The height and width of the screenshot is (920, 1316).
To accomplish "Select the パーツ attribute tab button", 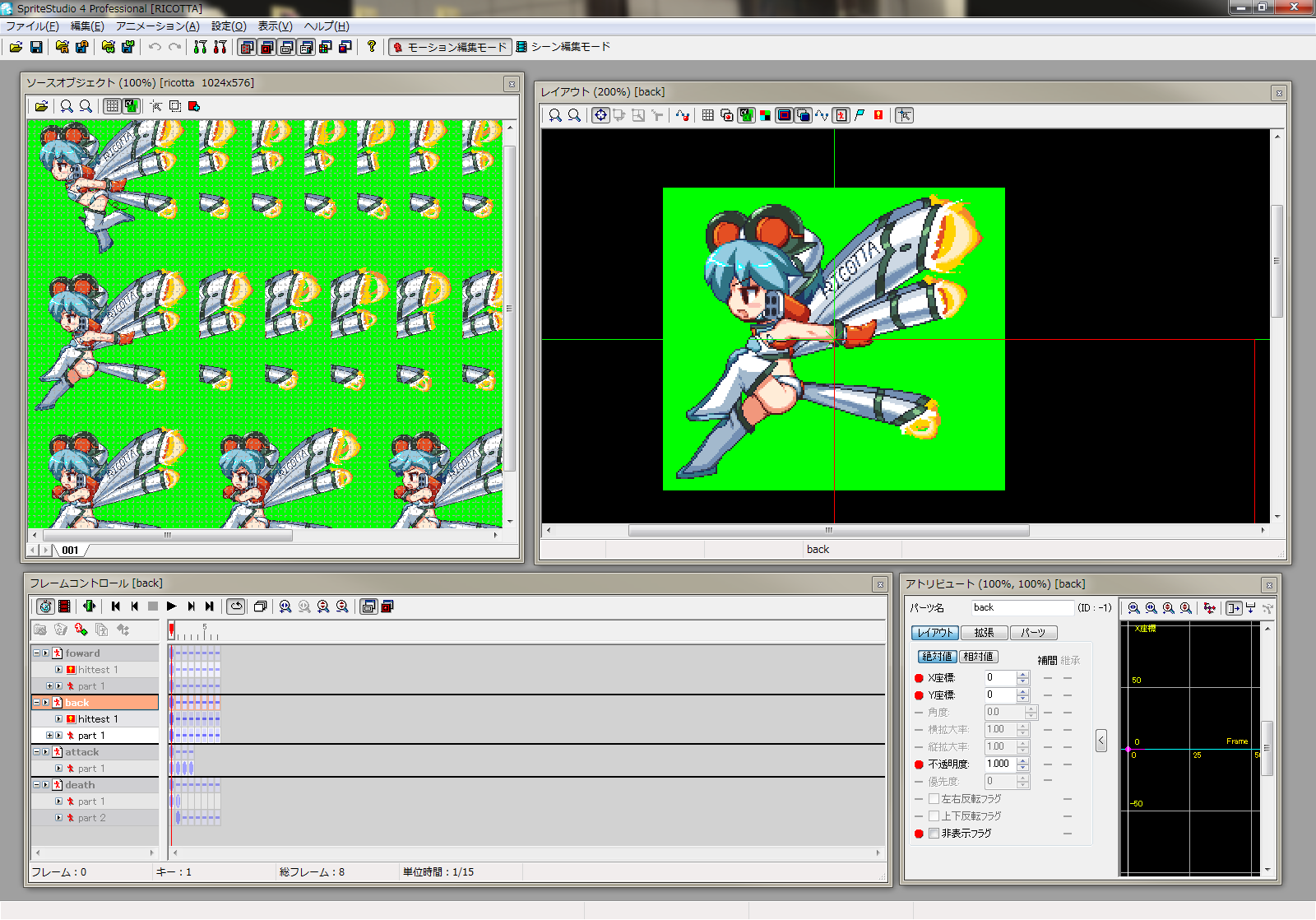I will tap(1033, 633).
